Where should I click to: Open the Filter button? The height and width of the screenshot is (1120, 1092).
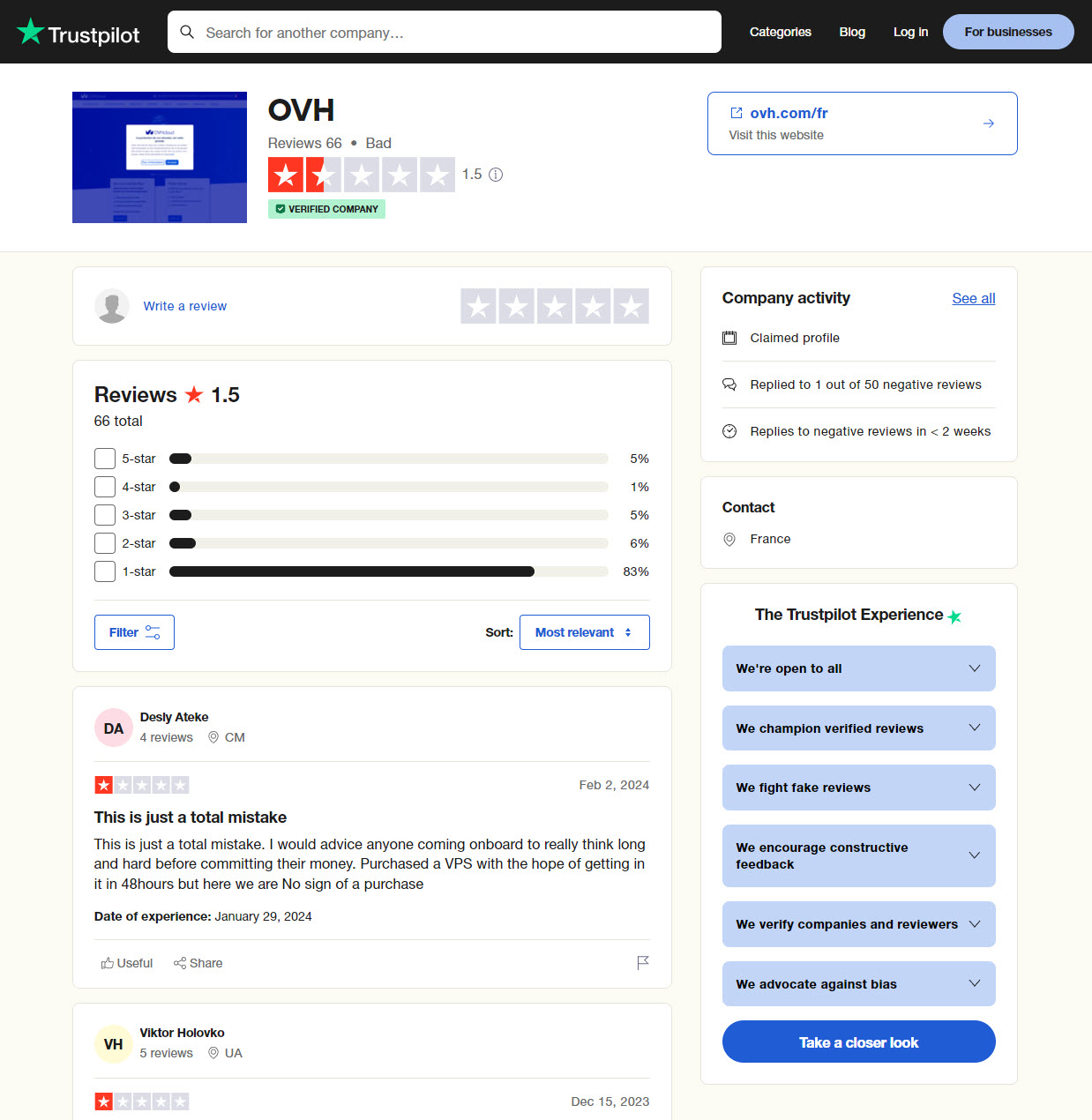point(134,632)
